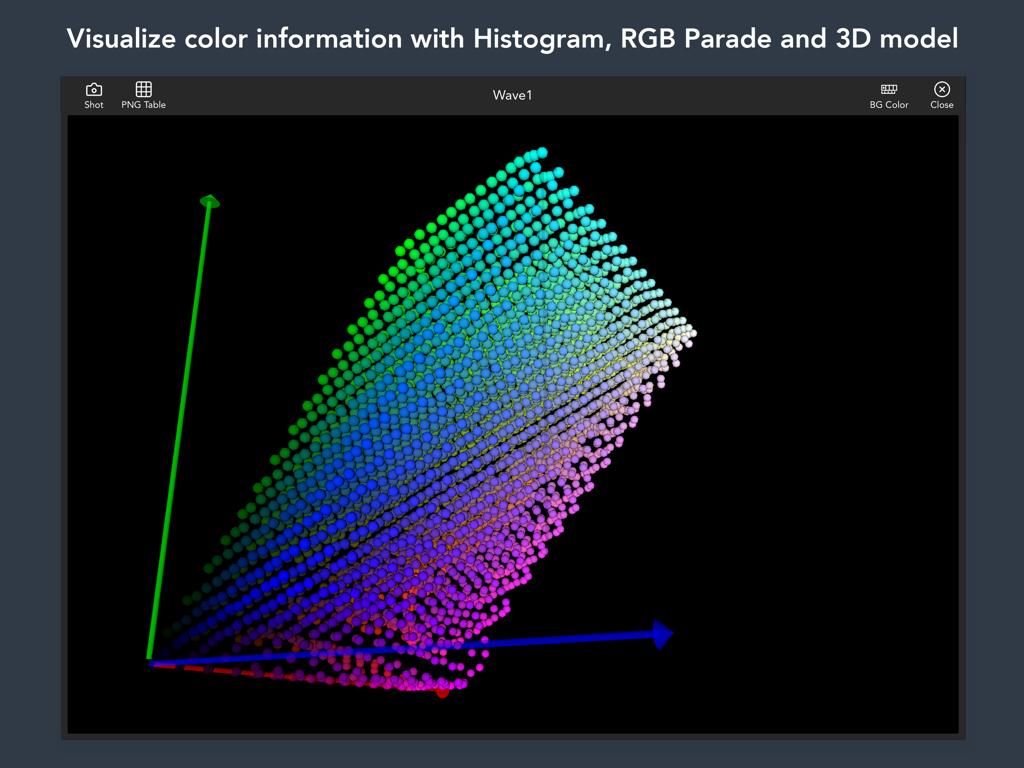Click the grid icon above PNG Table
Image resolution: width=1024 pixels, height=768 pixels.
click(143, 88)
